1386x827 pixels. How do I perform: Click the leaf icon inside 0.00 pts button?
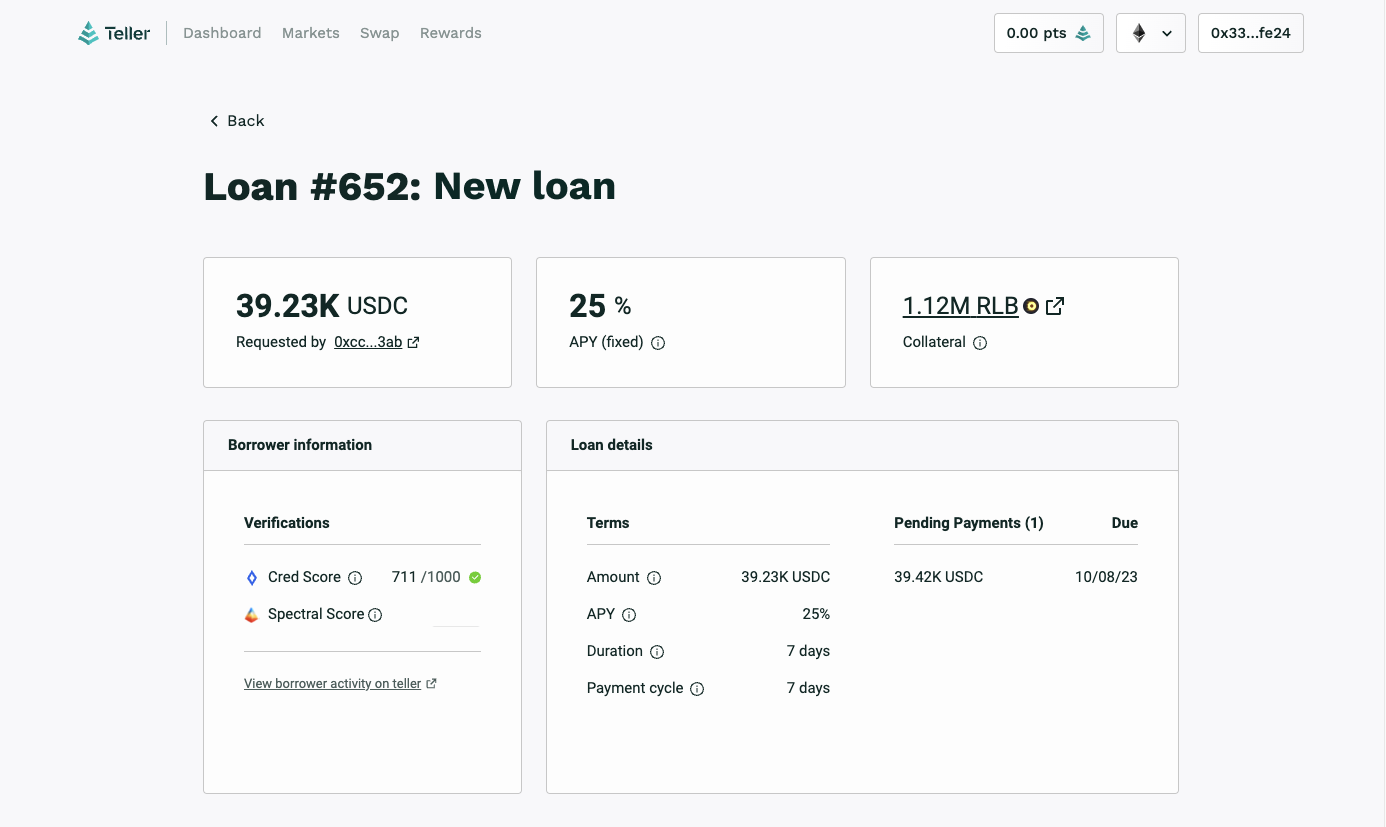1083,32
